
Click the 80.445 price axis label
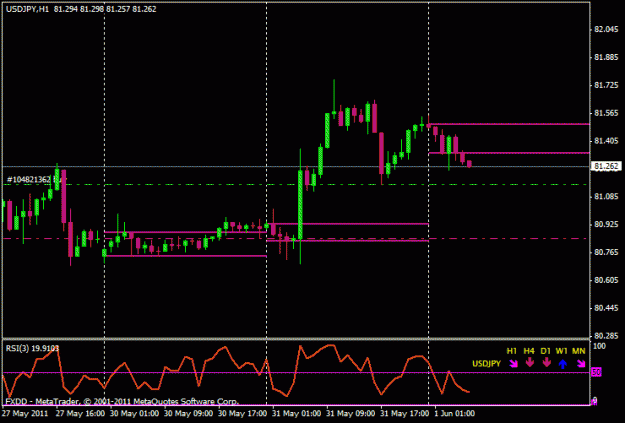[606, 308]
